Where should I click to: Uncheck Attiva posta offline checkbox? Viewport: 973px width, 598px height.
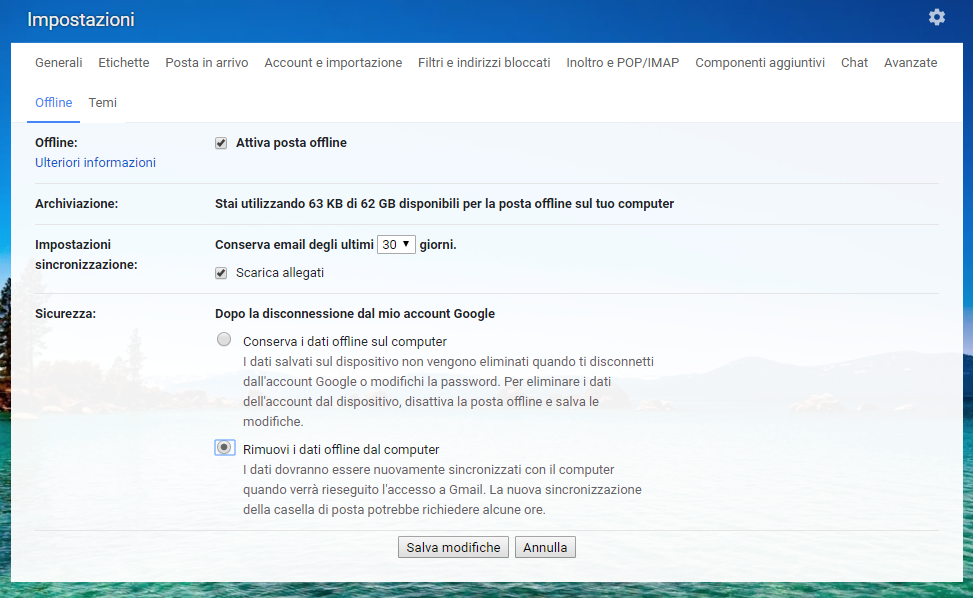coord(221,143)
